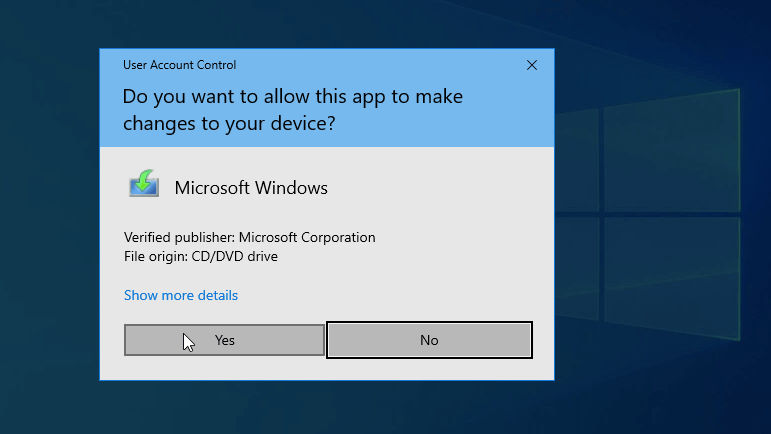Click the Microsoft Windows installer icon
771x434 pixels.
pos(144,183)
